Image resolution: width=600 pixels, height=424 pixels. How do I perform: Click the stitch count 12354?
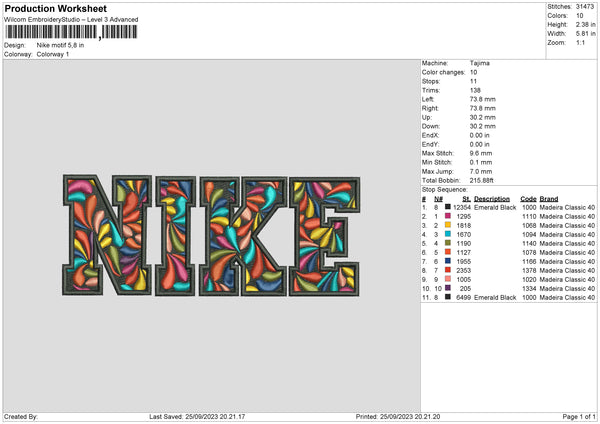pyautogui.click(x=462, y=207)
